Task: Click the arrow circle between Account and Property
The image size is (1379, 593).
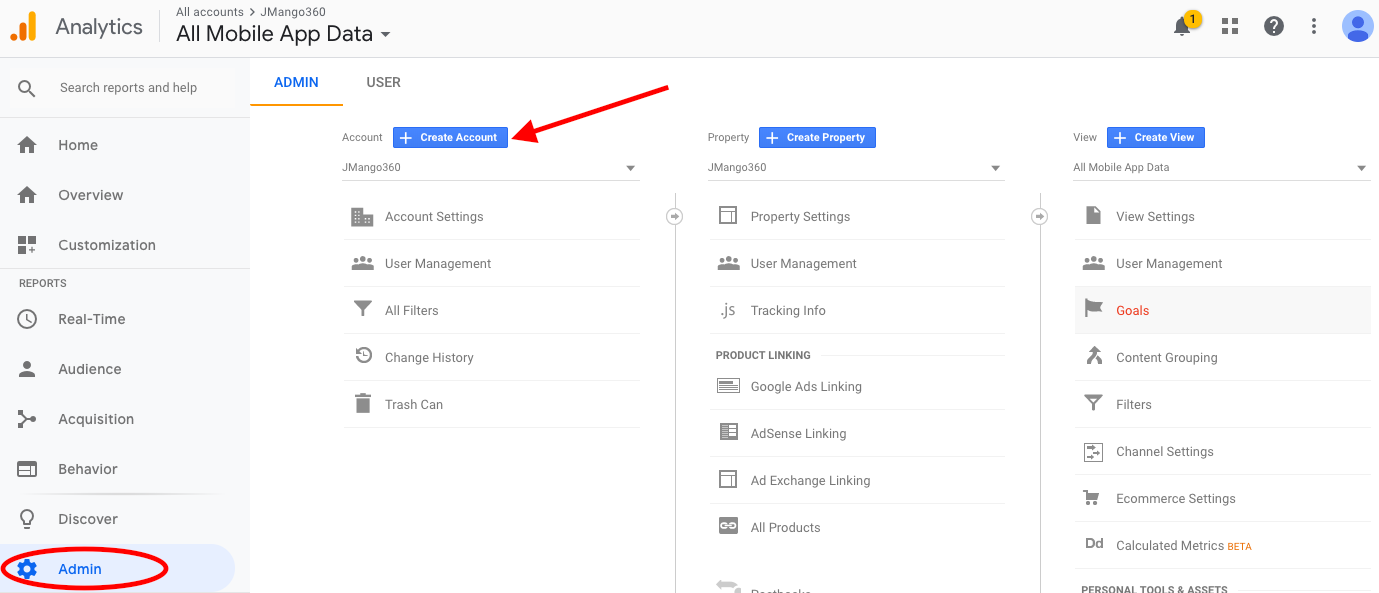Action: click(675, 216)
